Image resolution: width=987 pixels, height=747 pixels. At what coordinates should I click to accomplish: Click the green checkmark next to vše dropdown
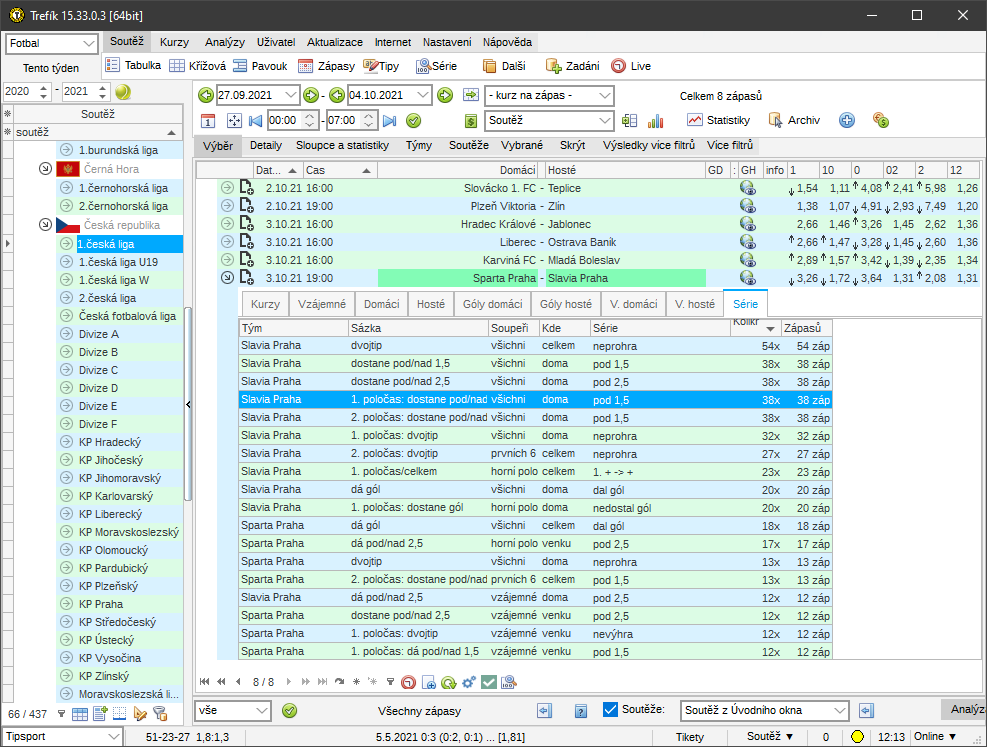point(289,710)
